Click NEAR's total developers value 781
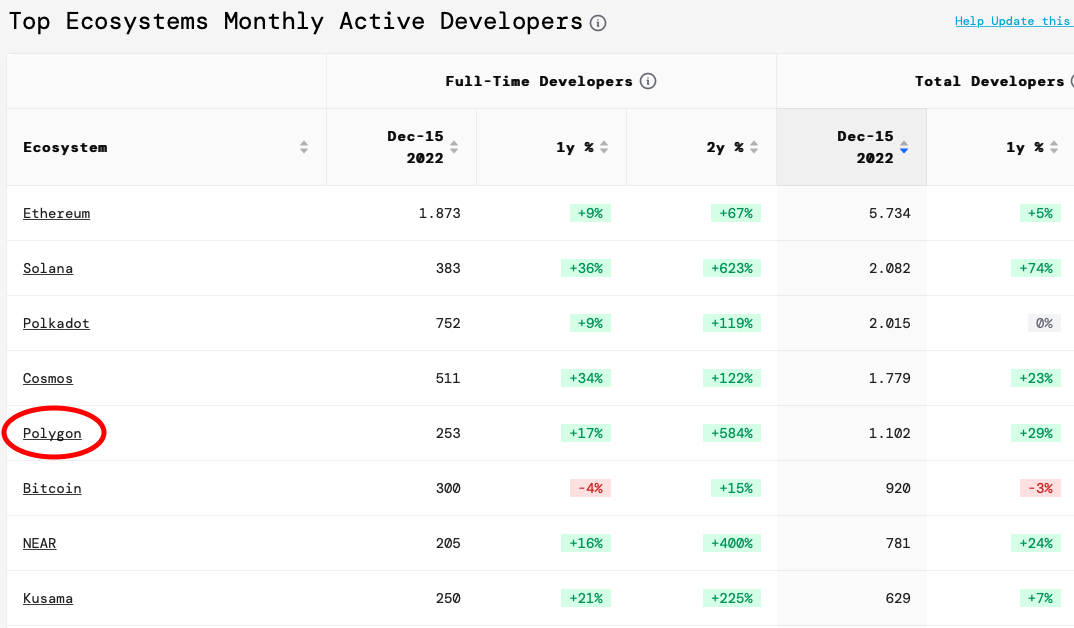Image resolution: width=1074 pixels, height=628 pixels. click(x=898, y=544)
